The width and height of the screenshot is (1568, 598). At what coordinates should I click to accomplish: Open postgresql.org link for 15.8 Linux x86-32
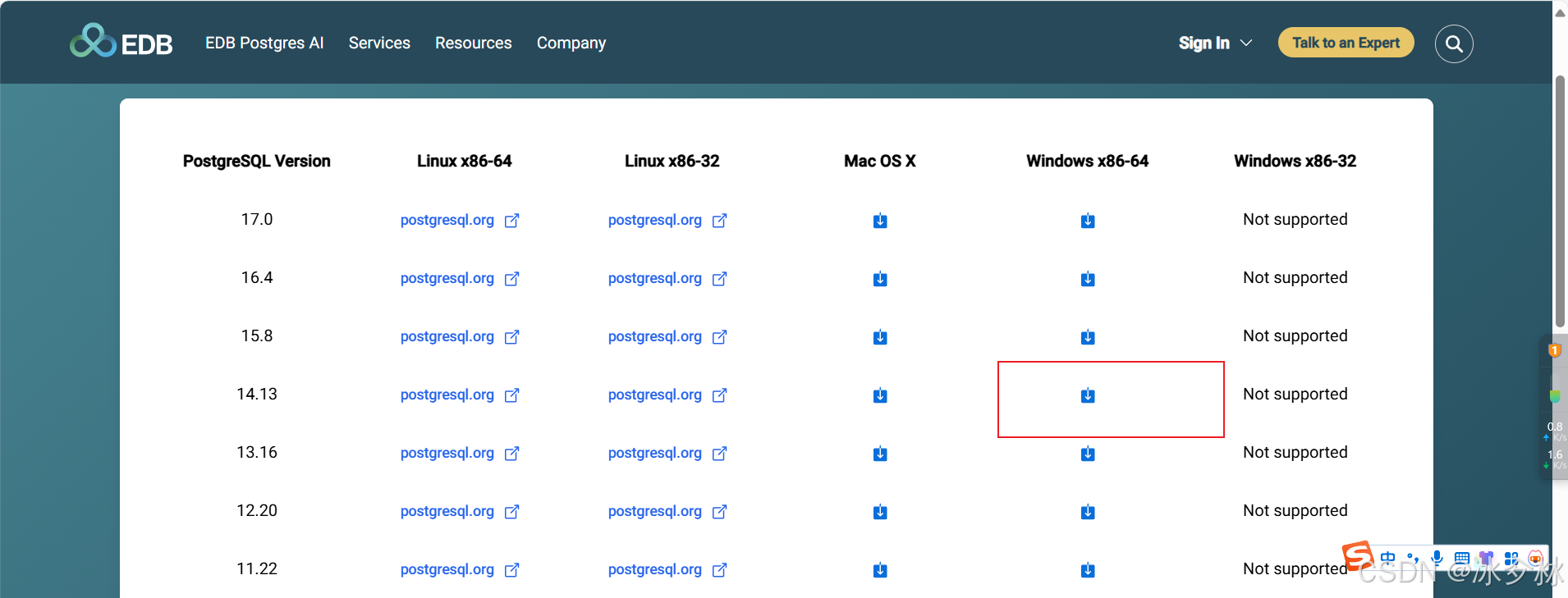667,336
